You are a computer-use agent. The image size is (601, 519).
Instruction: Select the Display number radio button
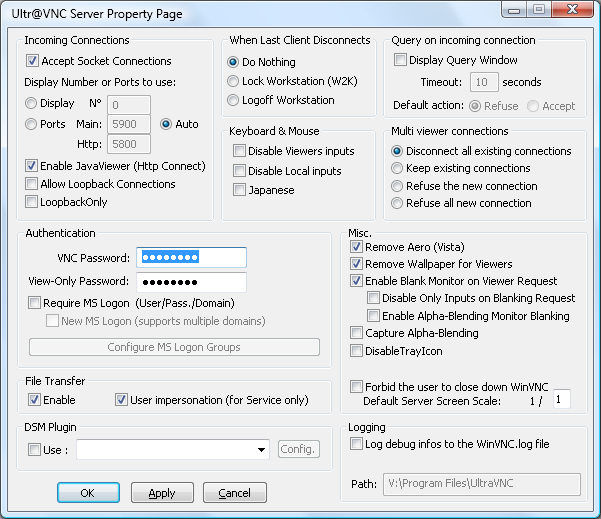32,103
